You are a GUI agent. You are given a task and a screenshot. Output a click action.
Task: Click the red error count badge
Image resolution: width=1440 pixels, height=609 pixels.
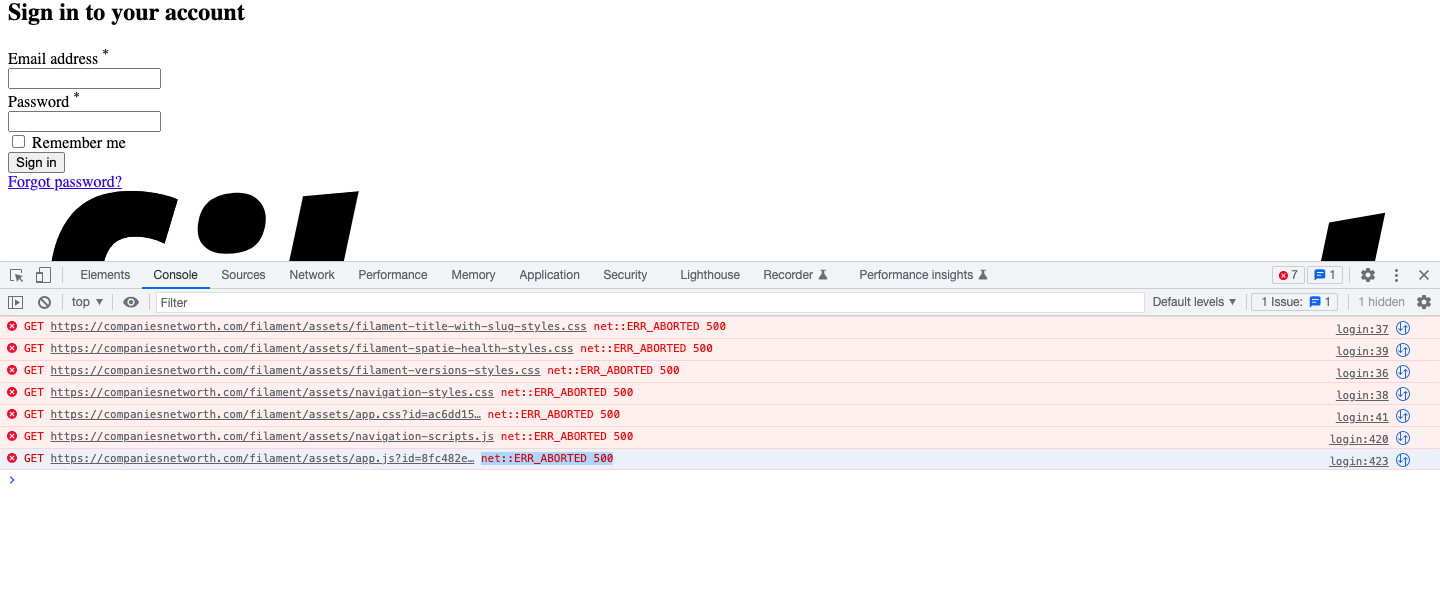coord(1288,274)
